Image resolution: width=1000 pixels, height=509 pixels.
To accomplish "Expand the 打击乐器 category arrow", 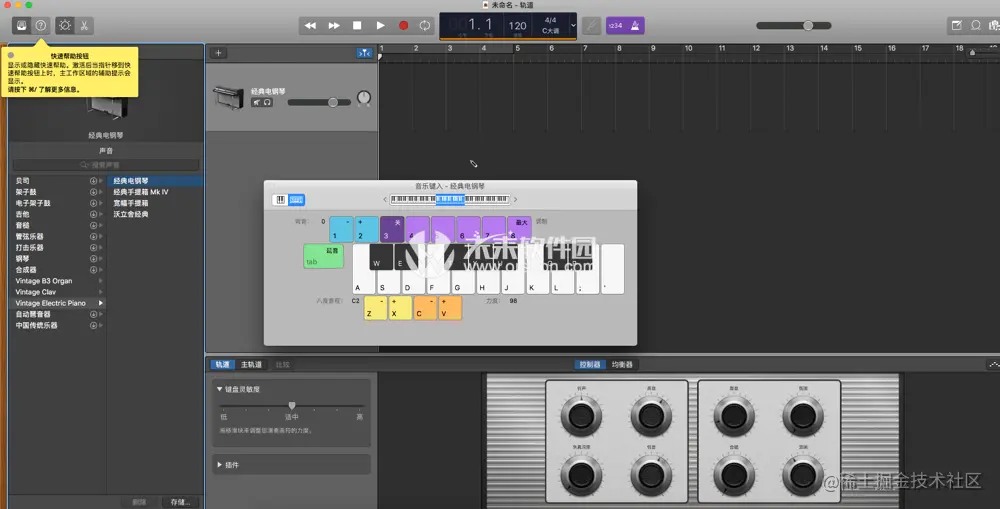I will click(101, 247).
